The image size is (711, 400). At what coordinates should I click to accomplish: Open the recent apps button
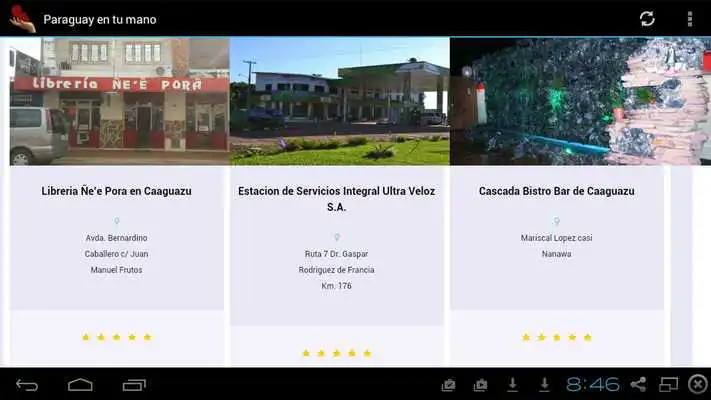134,385
